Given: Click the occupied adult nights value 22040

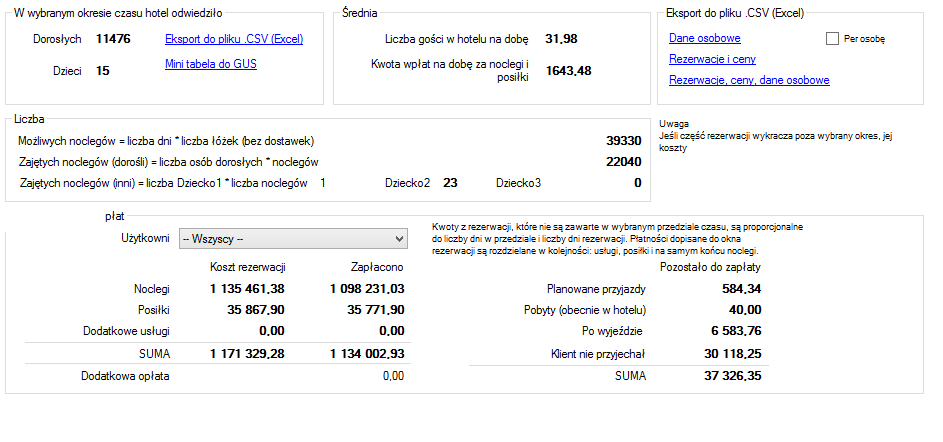Looking at the screenshot, I should (x=624, y=161).
